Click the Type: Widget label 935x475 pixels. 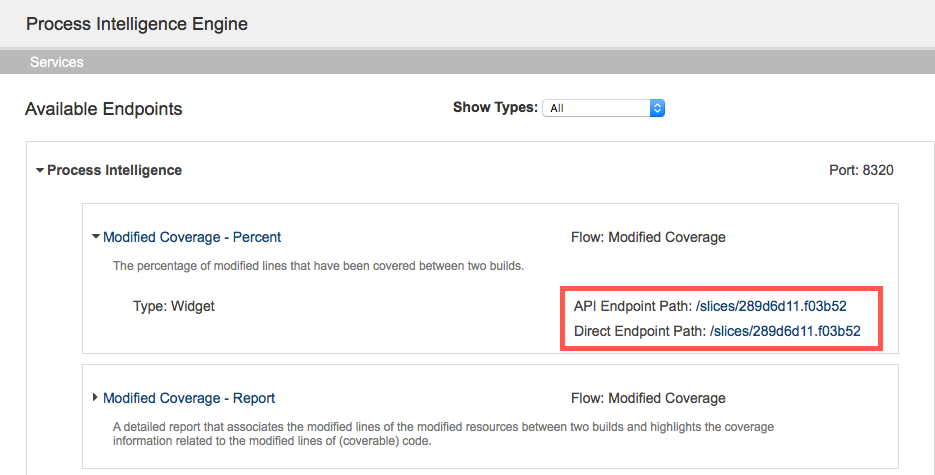tap(174, 306)
